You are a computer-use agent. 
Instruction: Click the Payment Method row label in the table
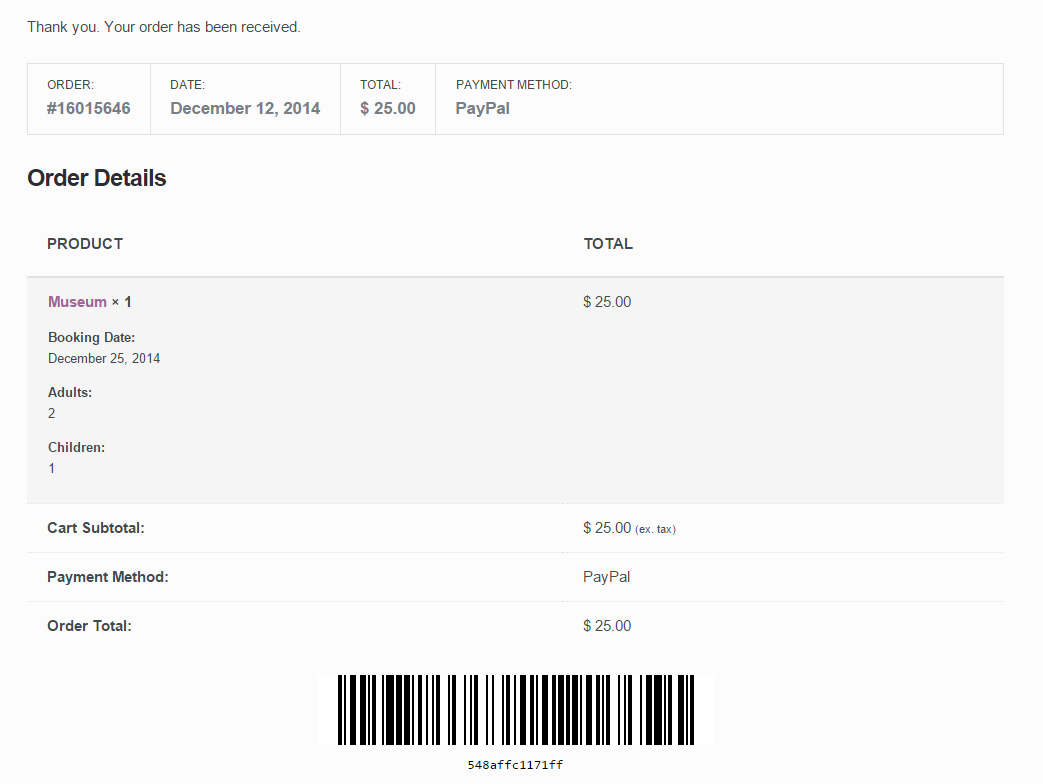coord(108,577)
